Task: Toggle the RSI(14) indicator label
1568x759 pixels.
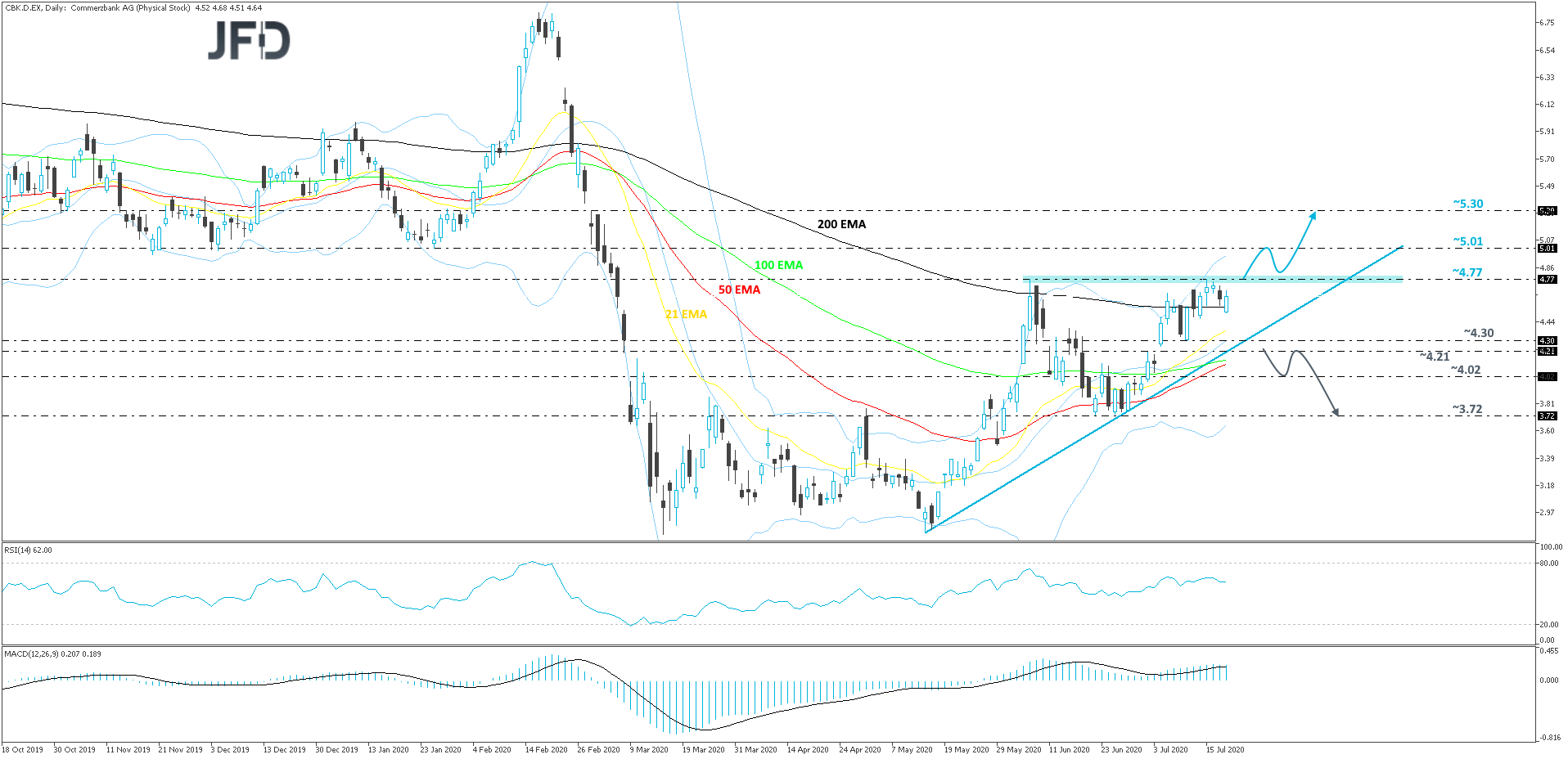Action: point(27,550)
